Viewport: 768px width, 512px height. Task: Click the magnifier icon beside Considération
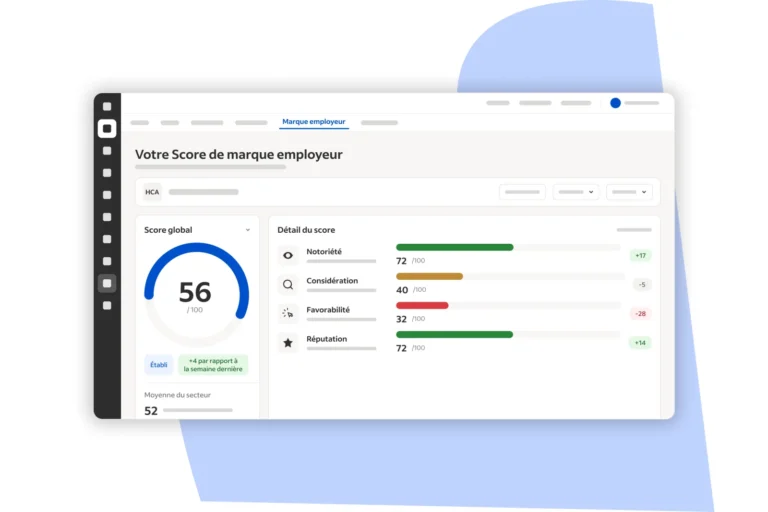pyautogui.click(x=288, y=285)
